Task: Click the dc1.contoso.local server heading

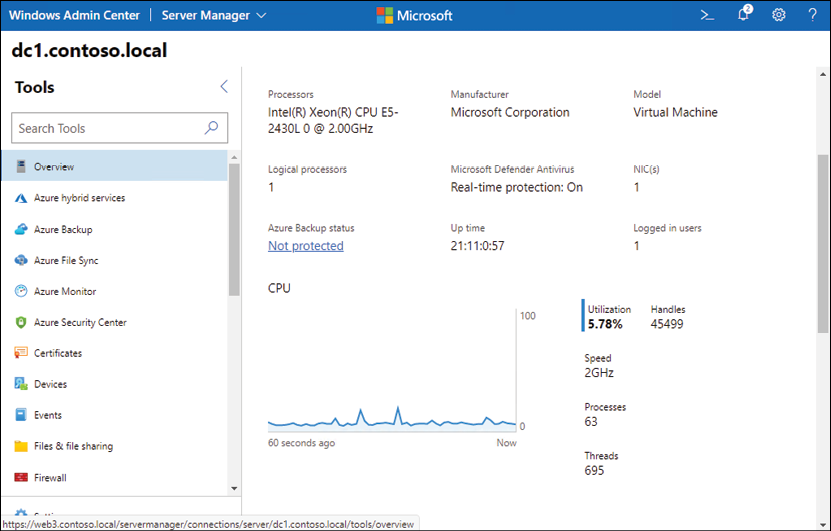Action: point(89,50)
